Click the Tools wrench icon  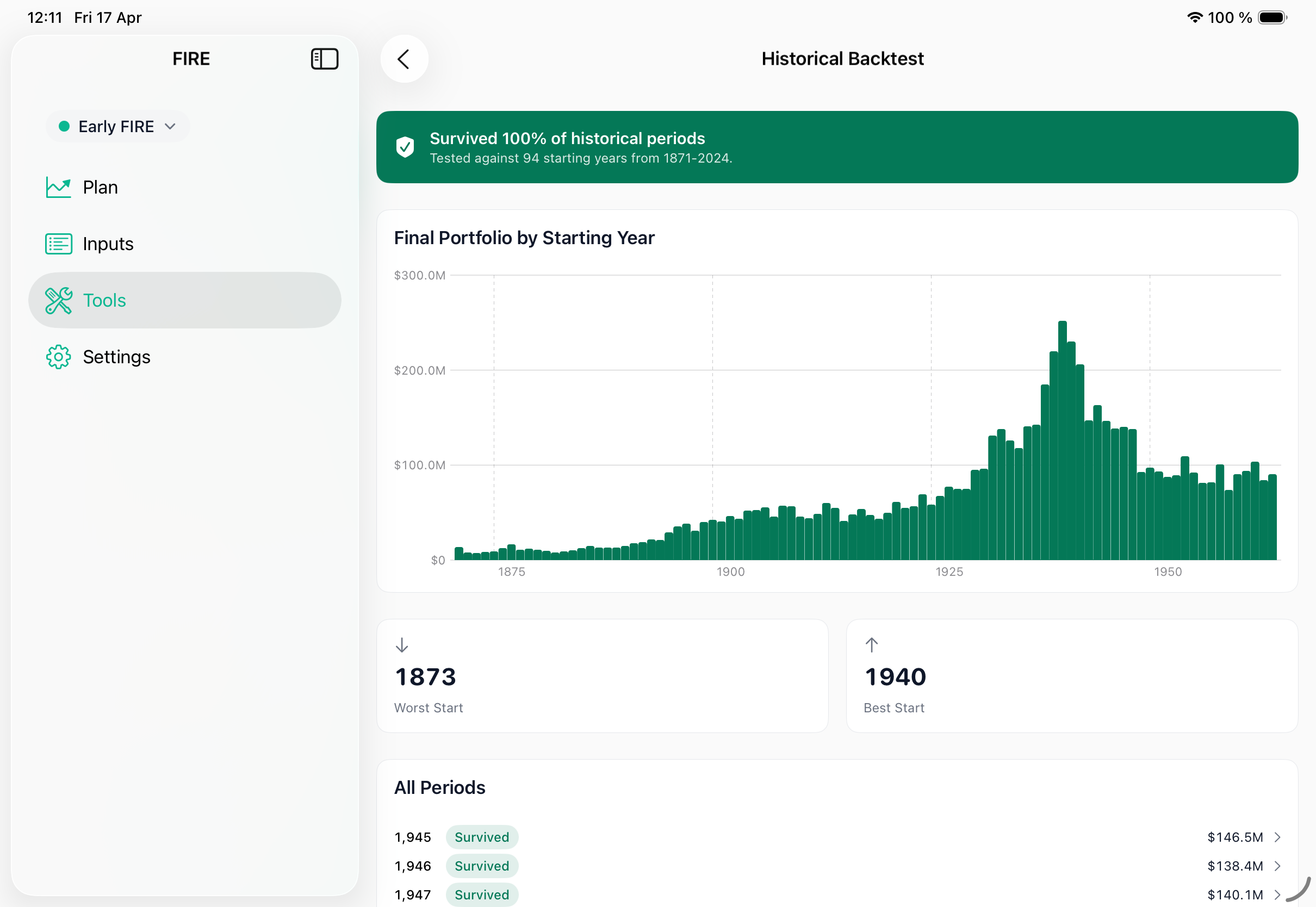58,300
